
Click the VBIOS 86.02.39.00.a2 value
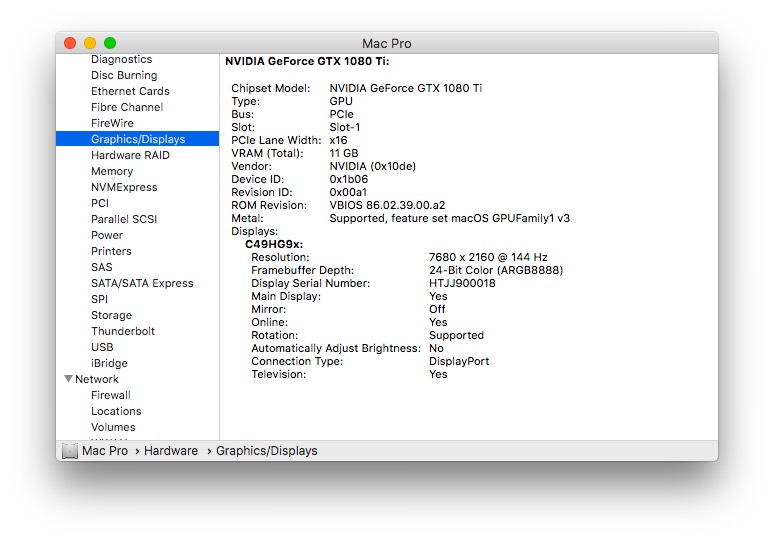click(387, 205)
